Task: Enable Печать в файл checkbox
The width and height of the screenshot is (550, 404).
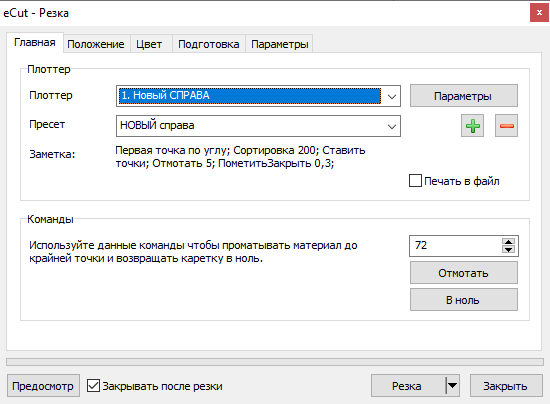Action: [x=415, y=181]
